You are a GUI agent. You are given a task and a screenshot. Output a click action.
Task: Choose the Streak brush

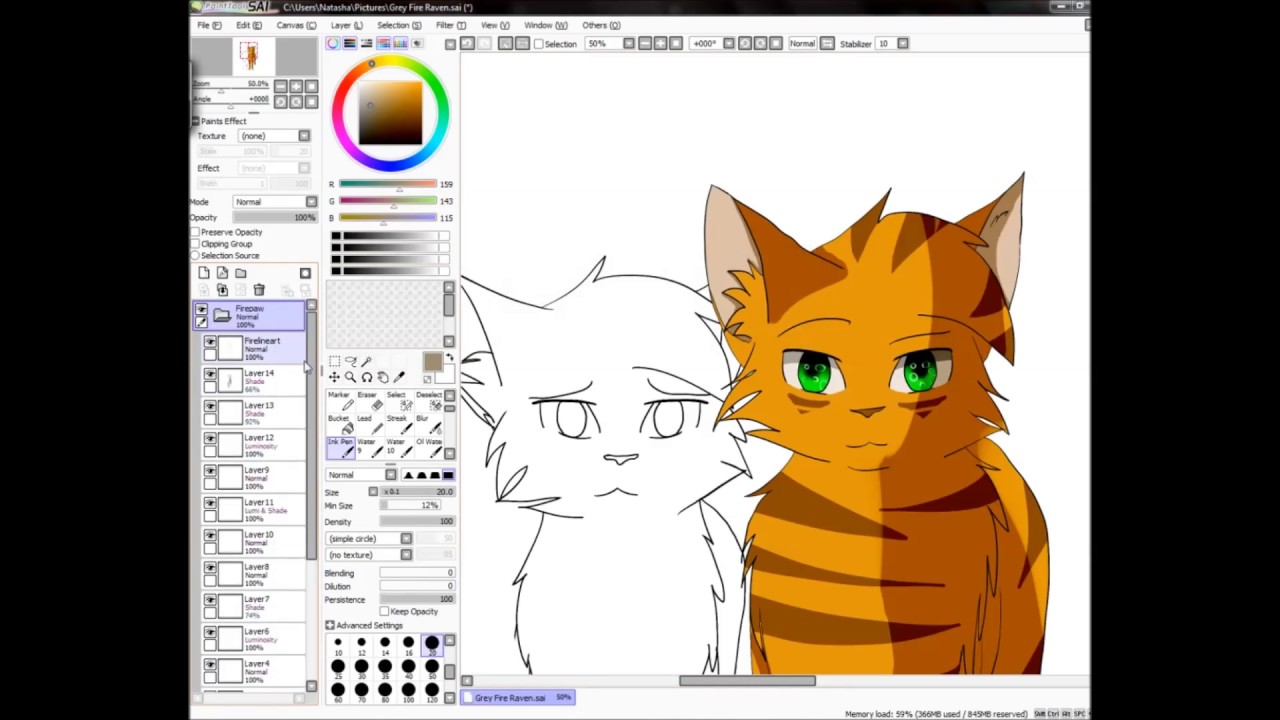(398, 424)
